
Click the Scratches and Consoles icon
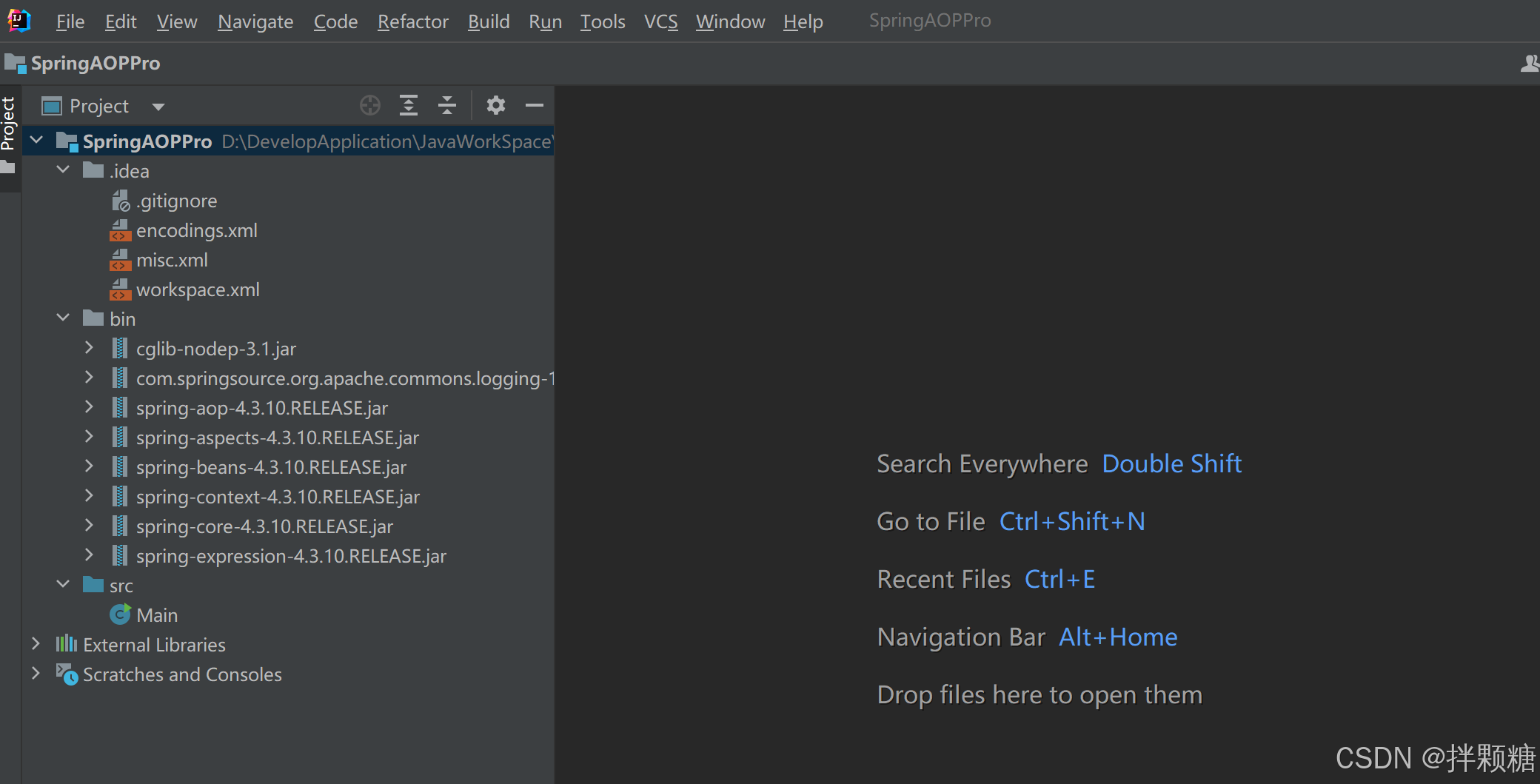[x=67, y=674]
